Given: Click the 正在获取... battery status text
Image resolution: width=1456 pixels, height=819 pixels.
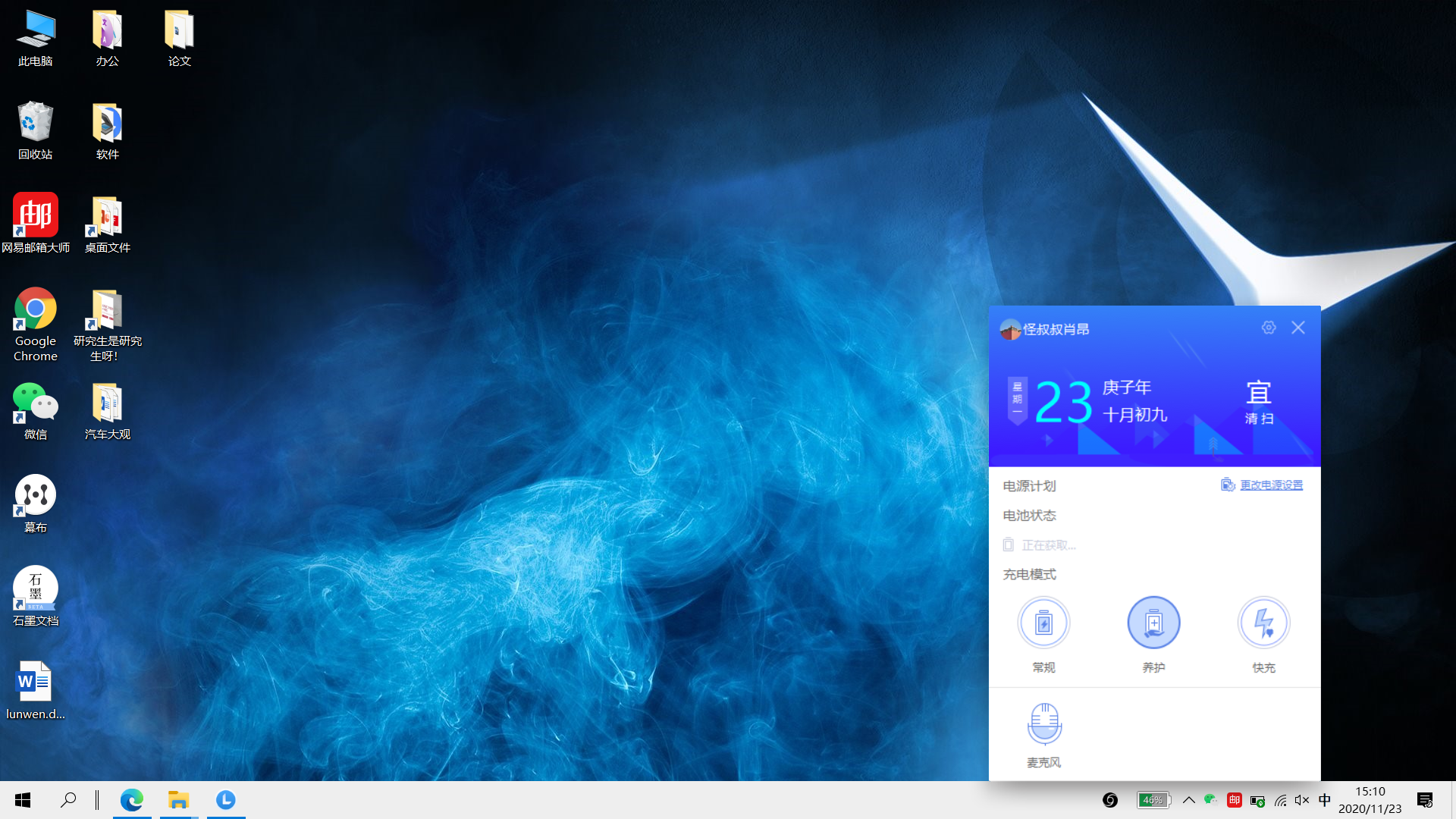Looking at the screenshot, I should (1049, 545).
